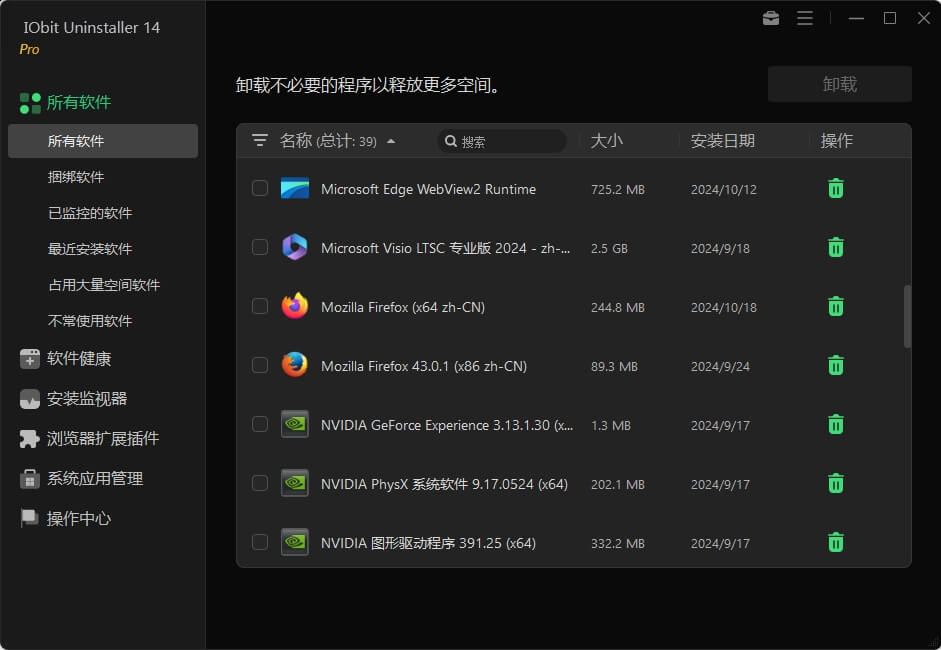Click the software list vertical scrollbar thumb
The width and height of the screenshot is (941, 650).
coord(907,316)
